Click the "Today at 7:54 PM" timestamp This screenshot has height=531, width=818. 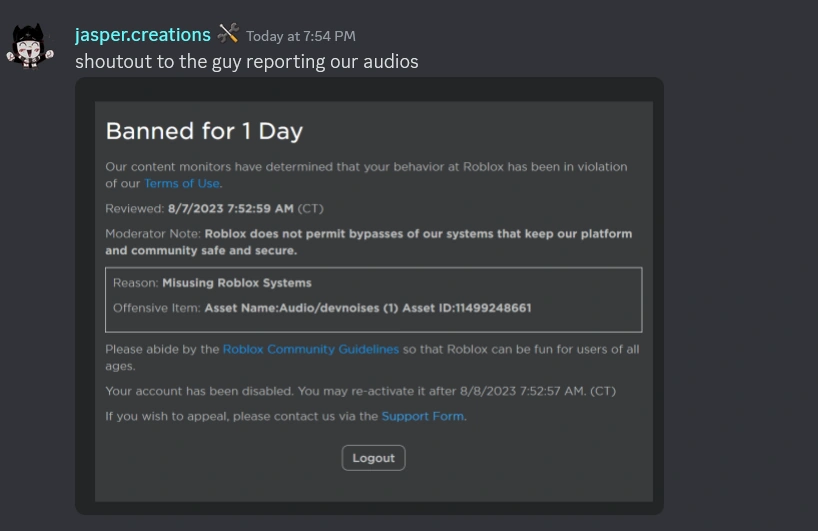[x=301, y=36]
